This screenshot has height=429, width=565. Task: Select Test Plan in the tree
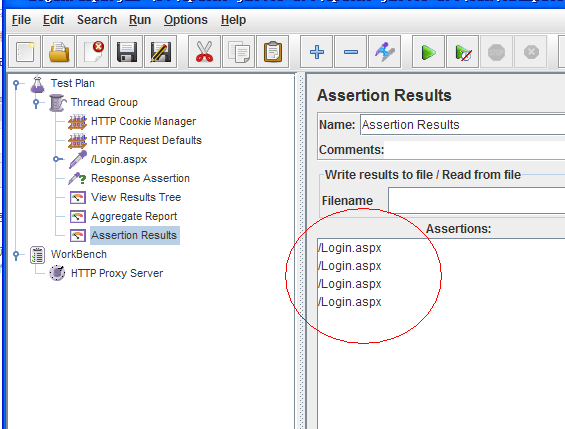pos(73,84)
